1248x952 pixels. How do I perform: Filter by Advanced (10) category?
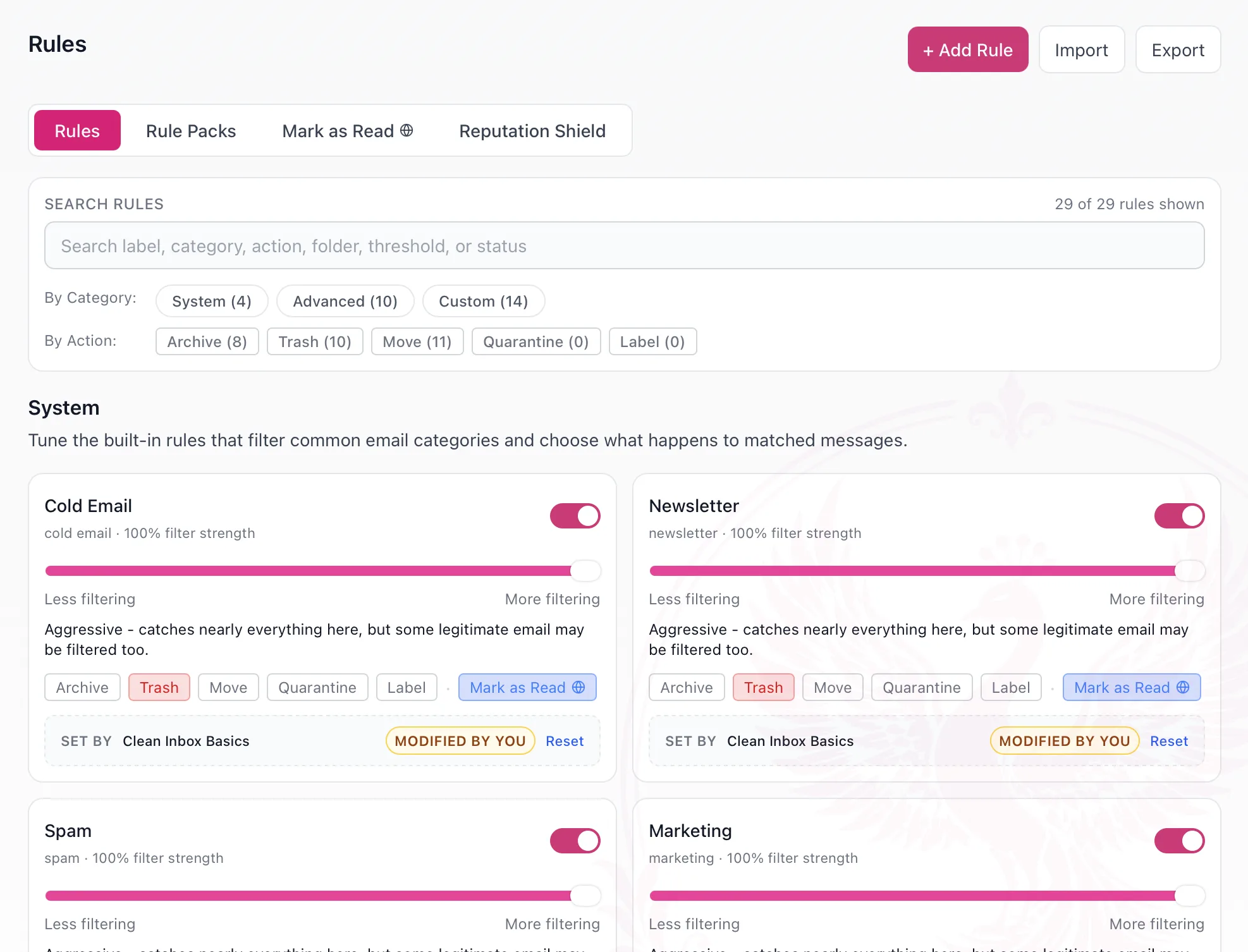coord(345,301)
